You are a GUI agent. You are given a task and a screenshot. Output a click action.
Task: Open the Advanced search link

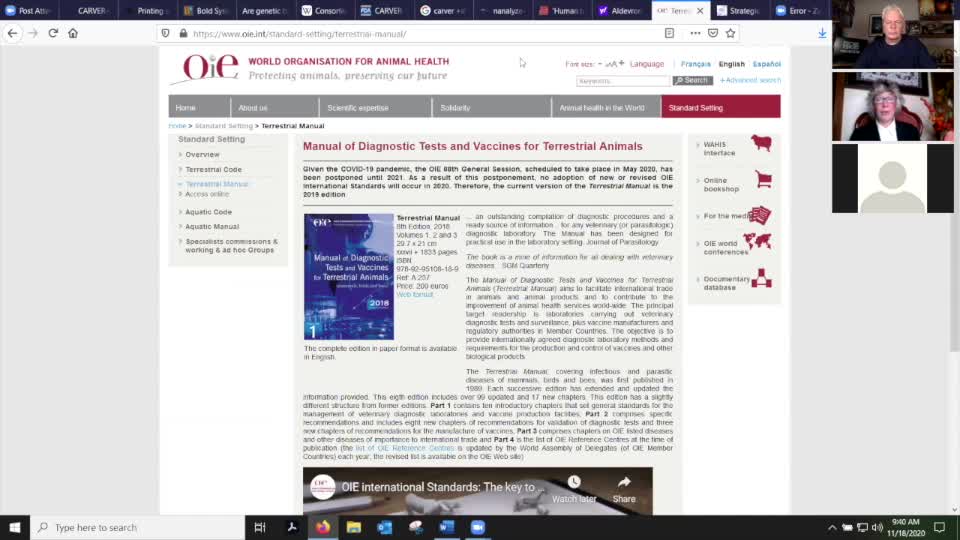pos(750,80)
